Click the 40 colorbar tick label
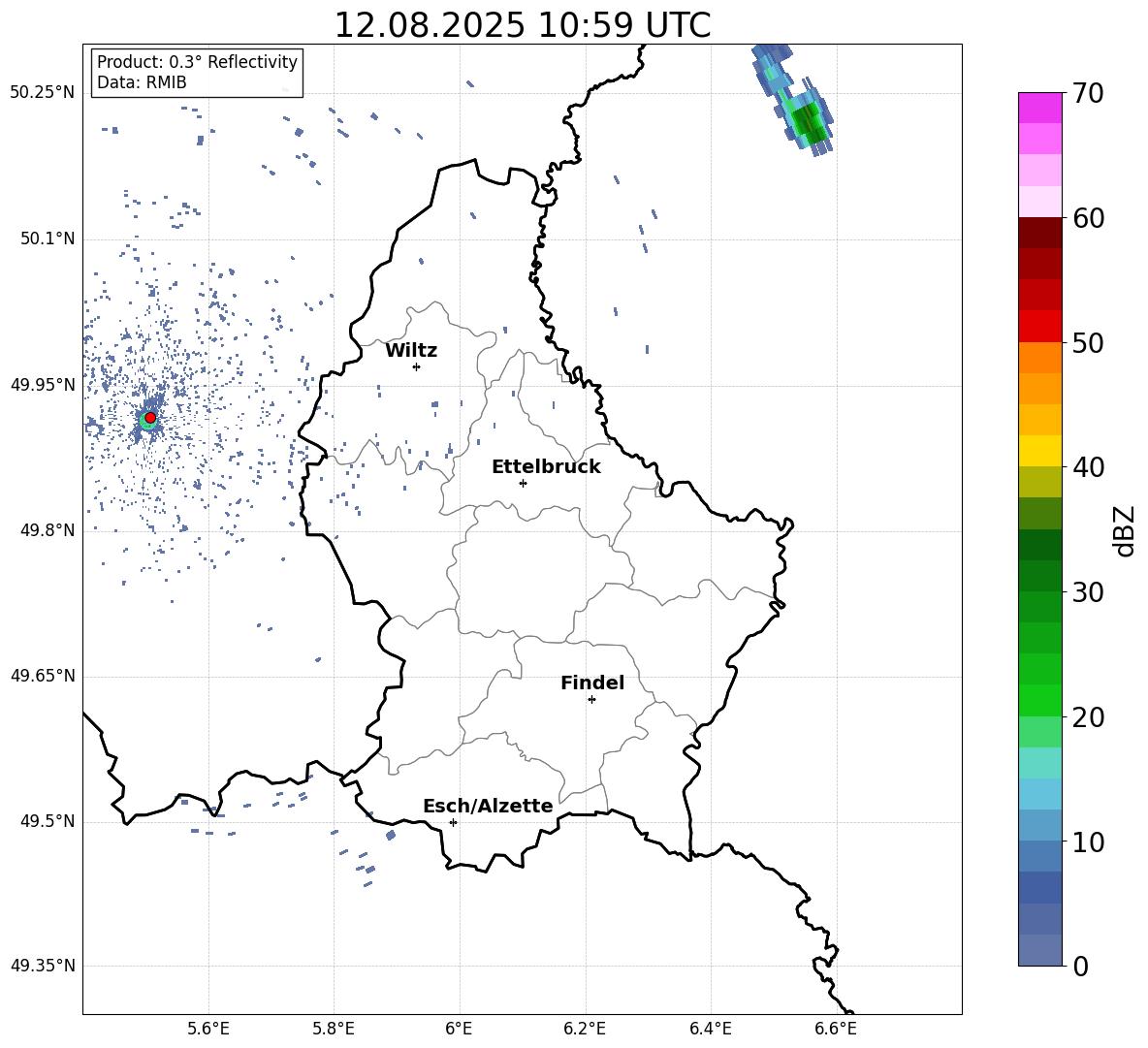Screen dimensions: 1148x1048 pos(1088,467)
